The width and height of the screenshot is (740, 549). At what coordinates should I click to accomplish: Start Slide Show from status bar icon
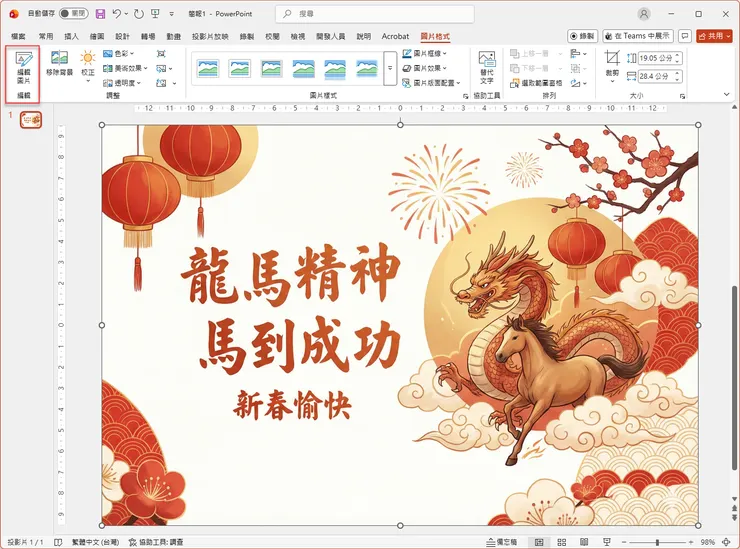(606, 542)
